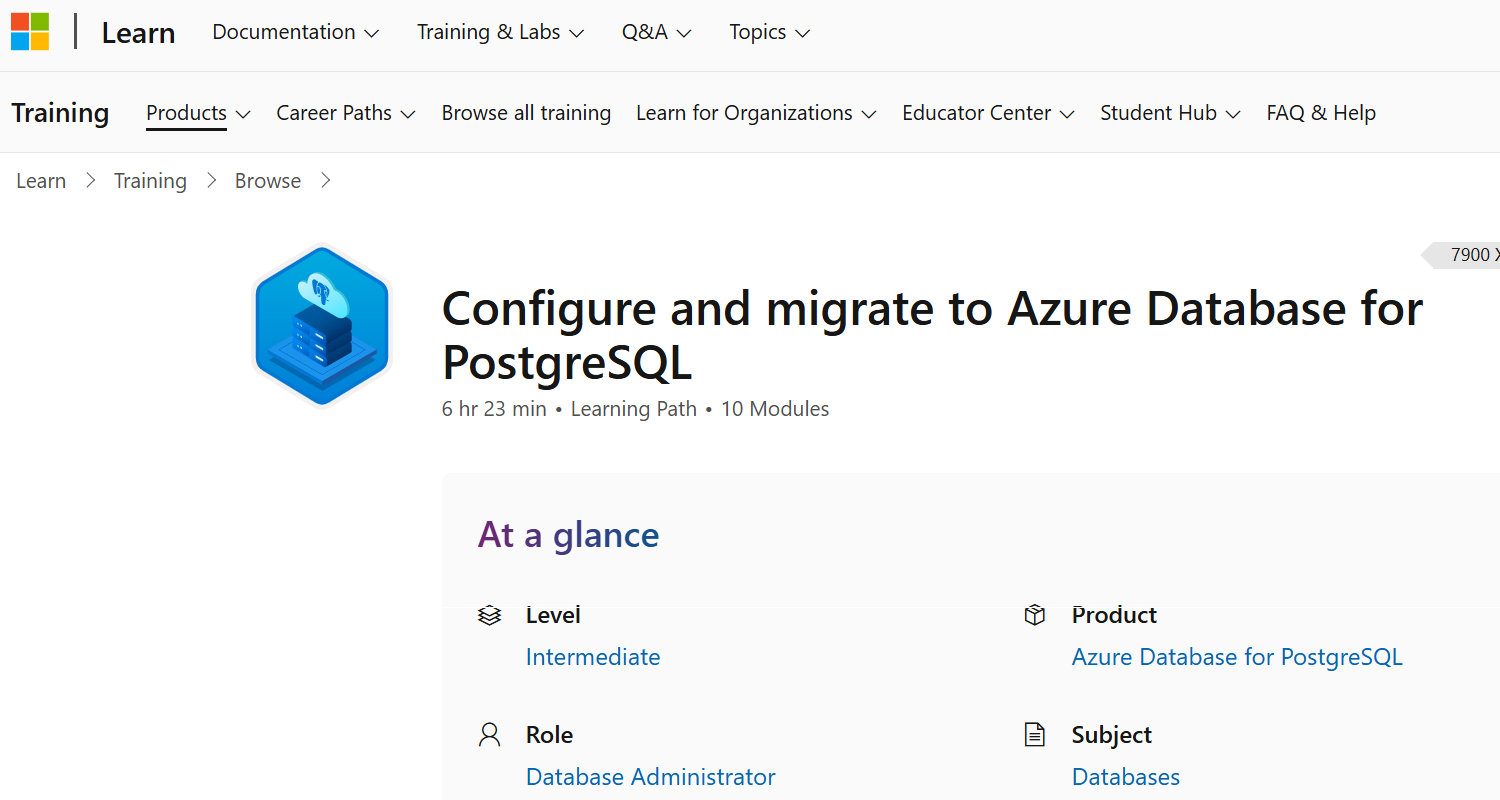
Task: Open the Database Administrator link
Action: pyautogui.click(x=651, y=777)
